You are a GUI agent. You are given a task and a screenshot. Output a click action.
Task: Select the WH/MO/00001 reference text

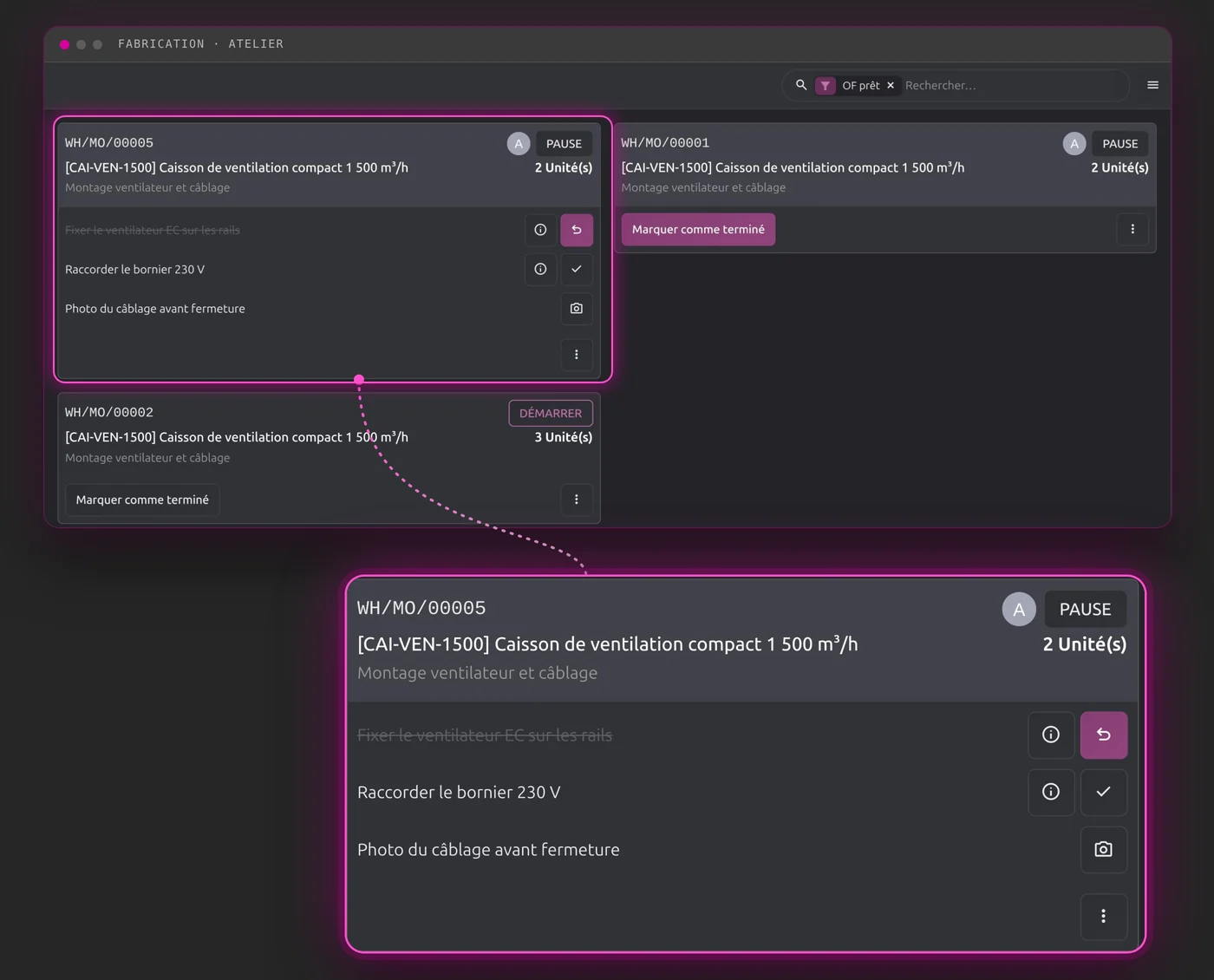[x=665, y=142]
